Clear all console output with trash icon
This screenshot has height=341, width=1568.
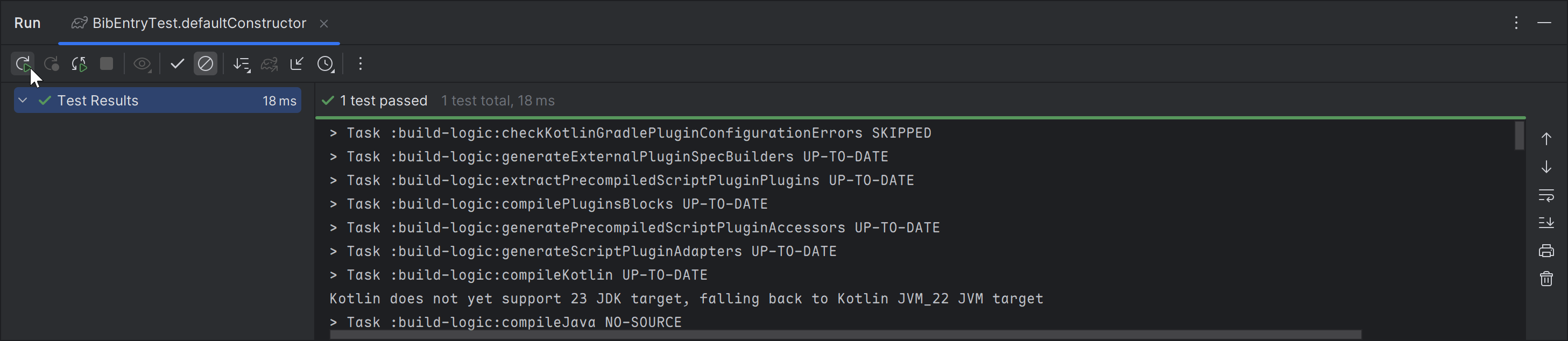(1546, 279)
